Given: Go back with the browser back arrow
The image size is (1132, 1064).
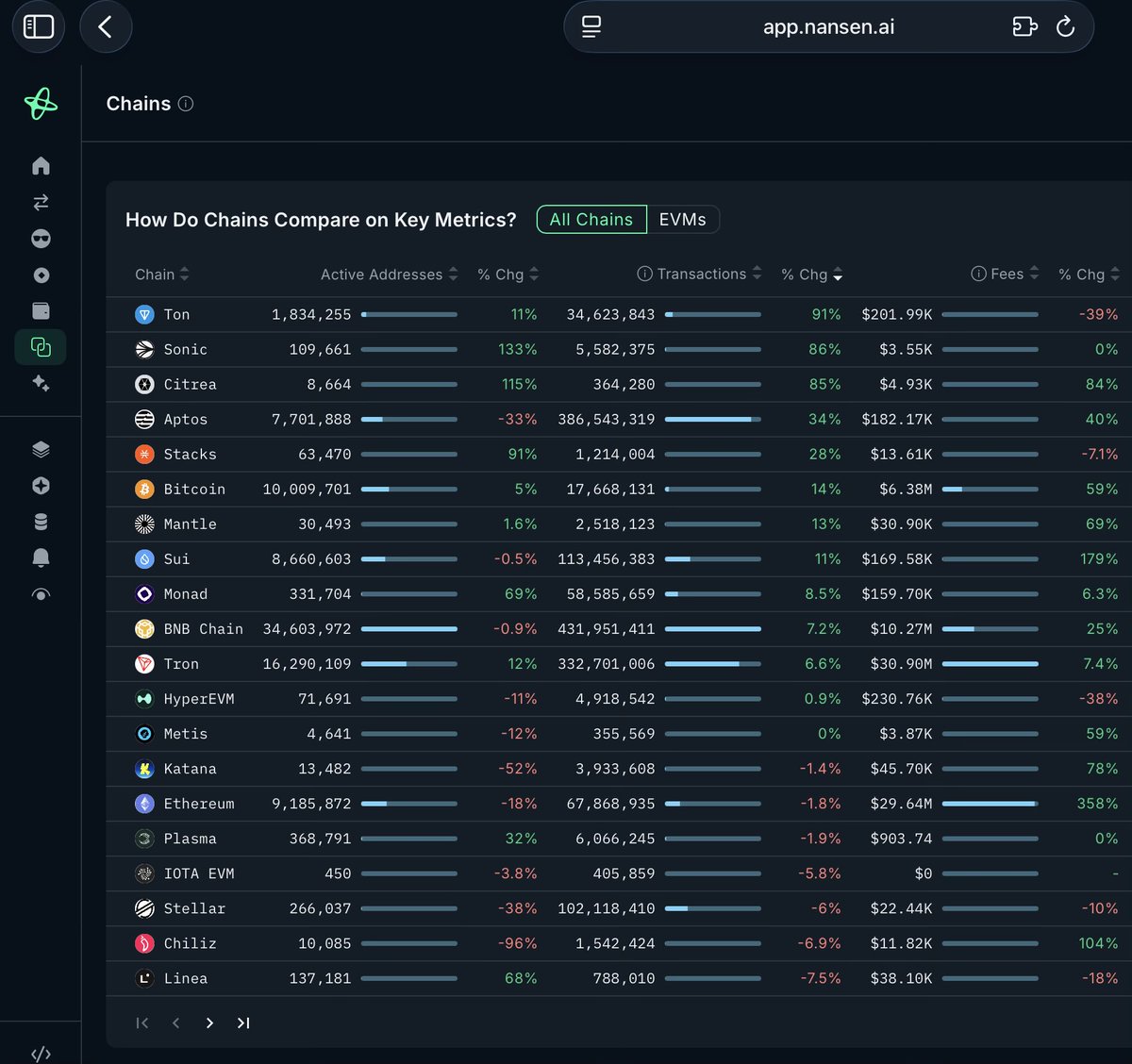Looking at the screenshot, I should [x=106, y=26].
